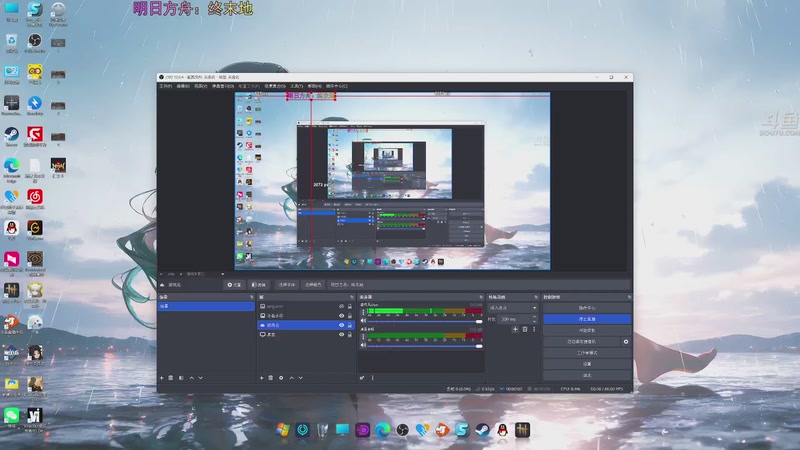Open scene filters icon in the Scenes toolbar
The width and height of the screenshot is (800, 450).
click(181, 378)
